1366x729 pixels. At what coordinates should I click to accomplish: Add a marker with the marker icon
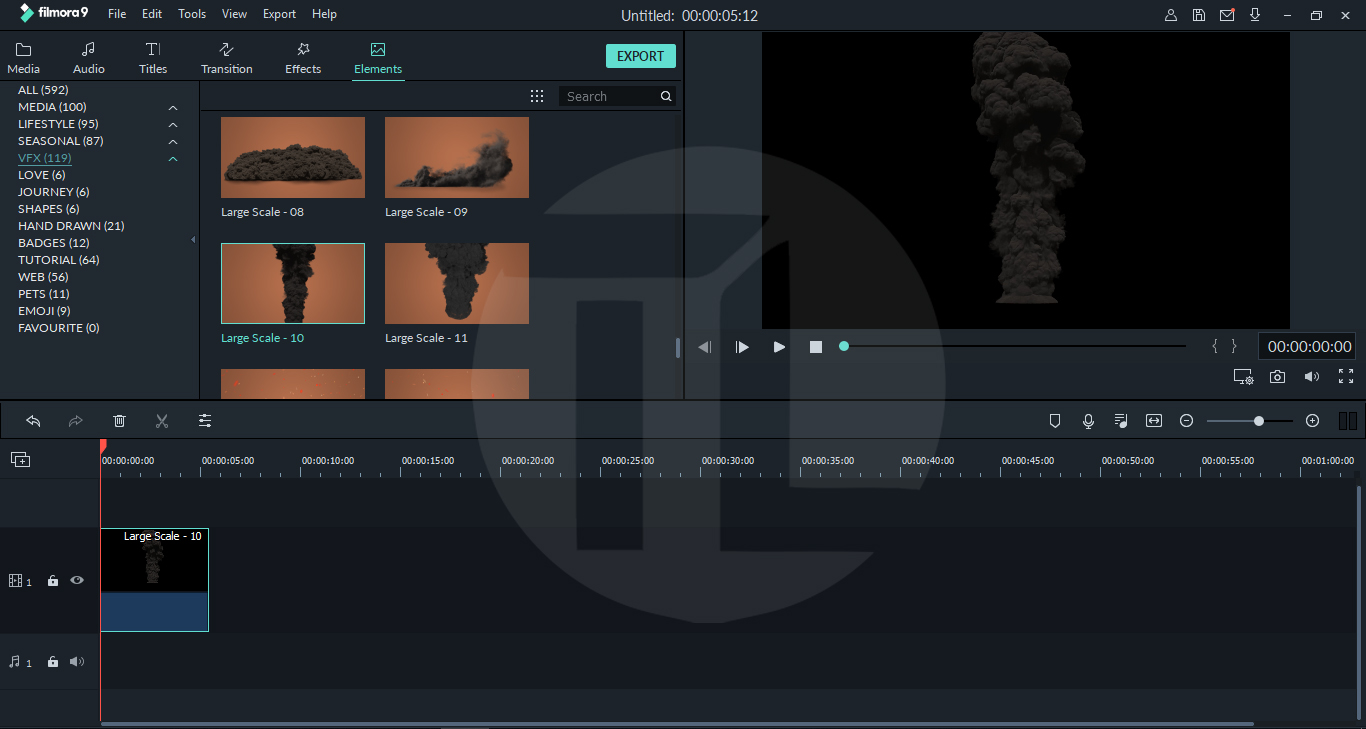tap(1054, 421)
